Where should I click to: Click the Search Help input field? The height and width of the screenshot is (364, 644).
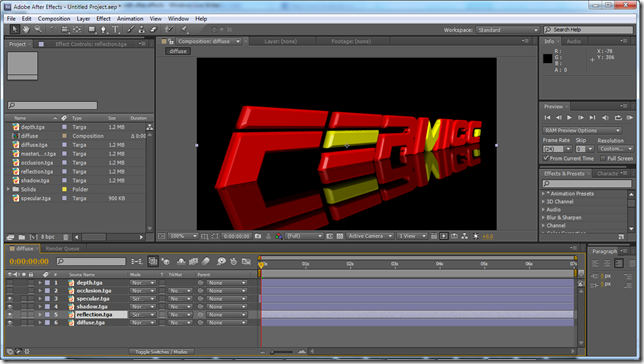(589, 30)
